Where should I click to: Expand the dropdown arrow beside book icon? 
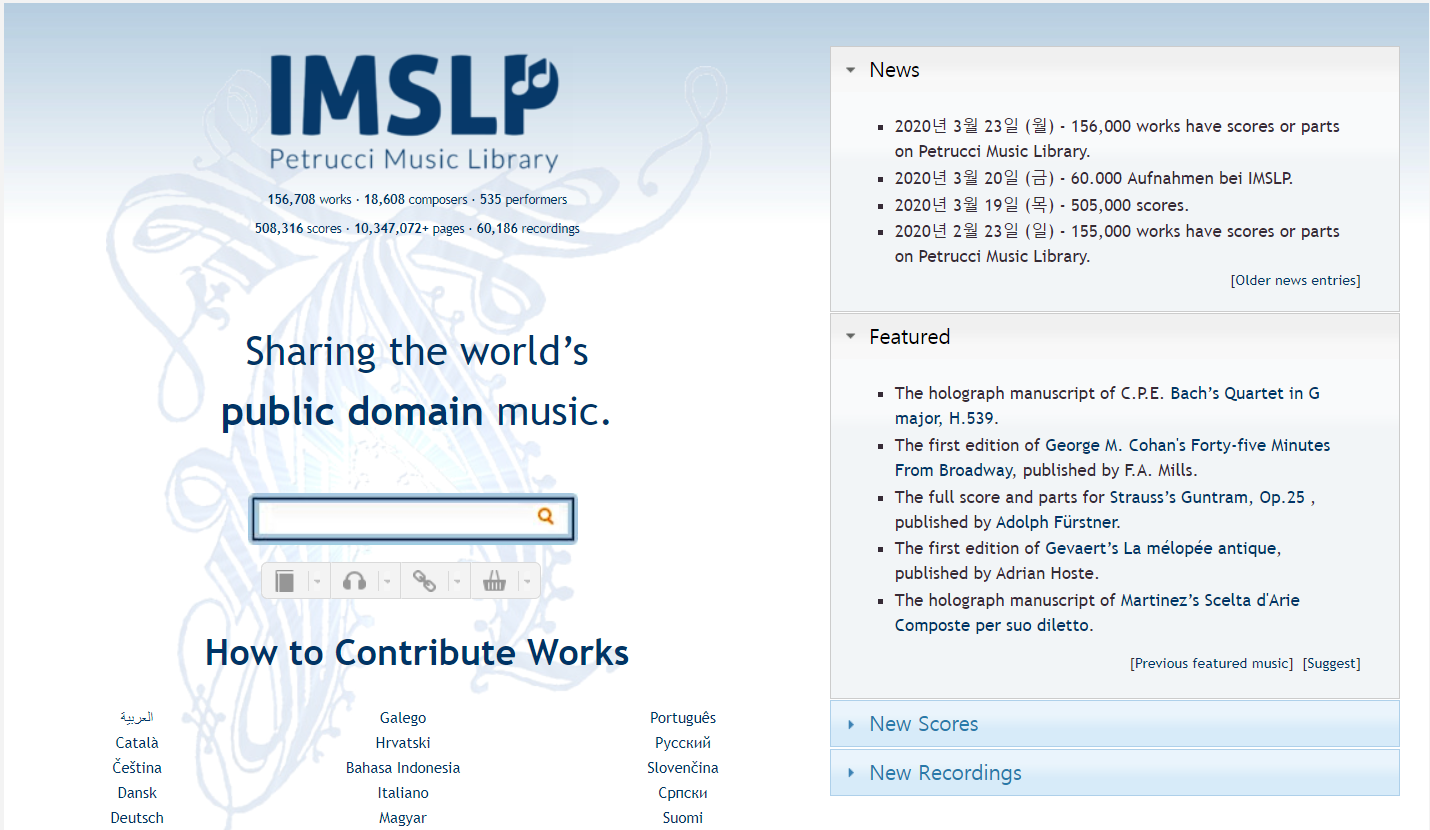317,581
